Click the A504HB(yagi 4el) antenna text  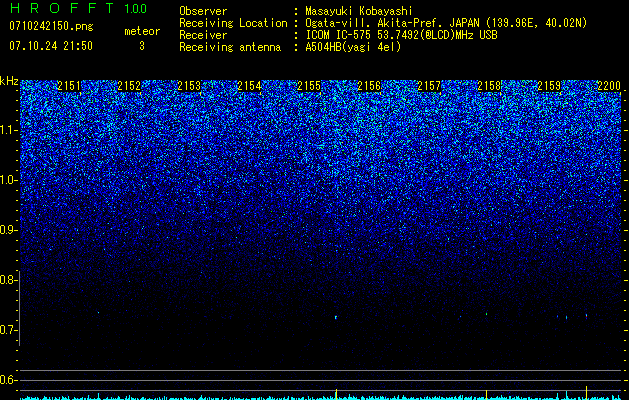point(353,47)
